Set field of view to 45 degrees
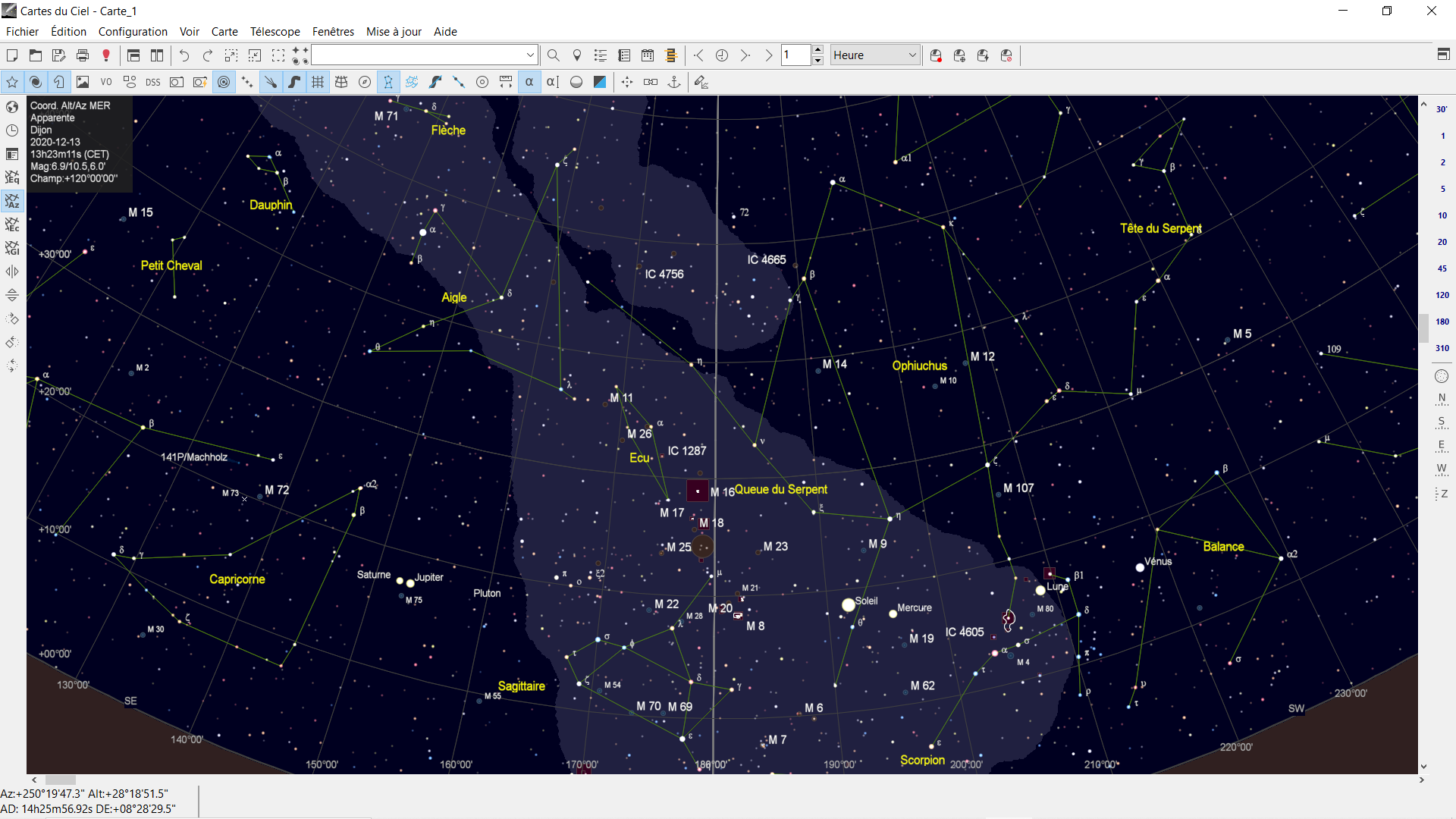 pos(1442,268)
